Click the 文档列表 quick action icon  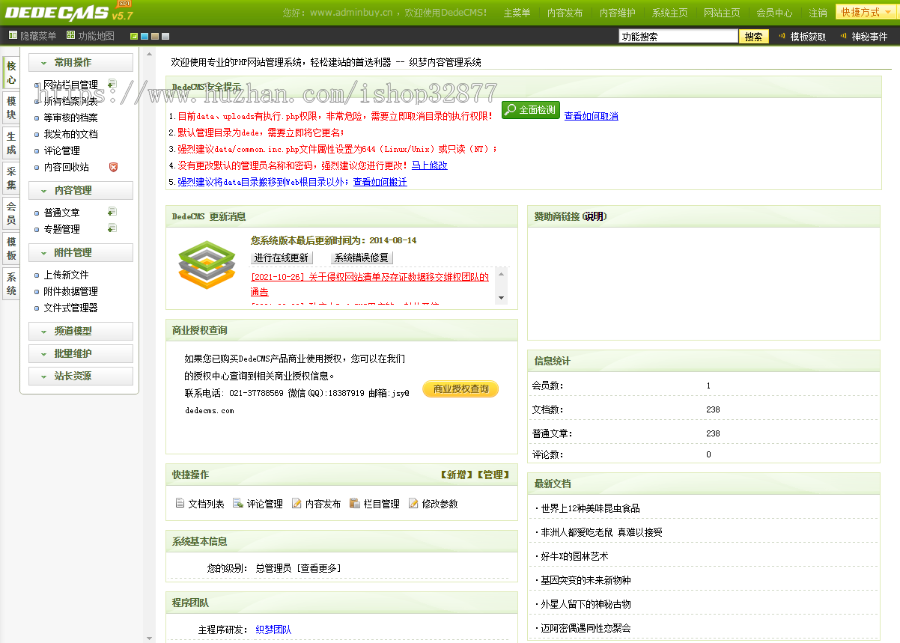[180, 503]
